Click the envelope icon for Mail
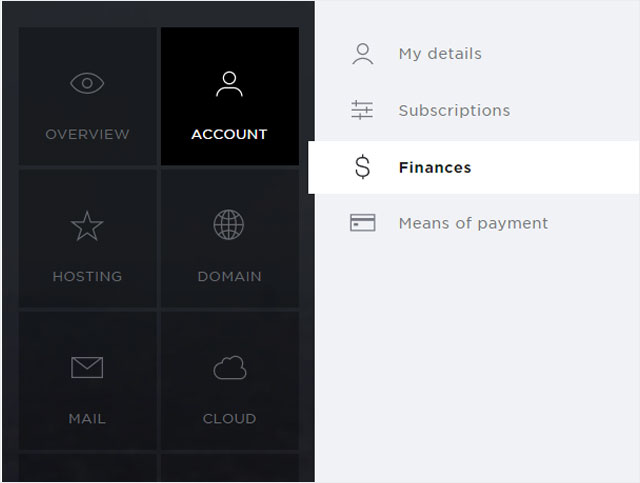 click(87, 367)
